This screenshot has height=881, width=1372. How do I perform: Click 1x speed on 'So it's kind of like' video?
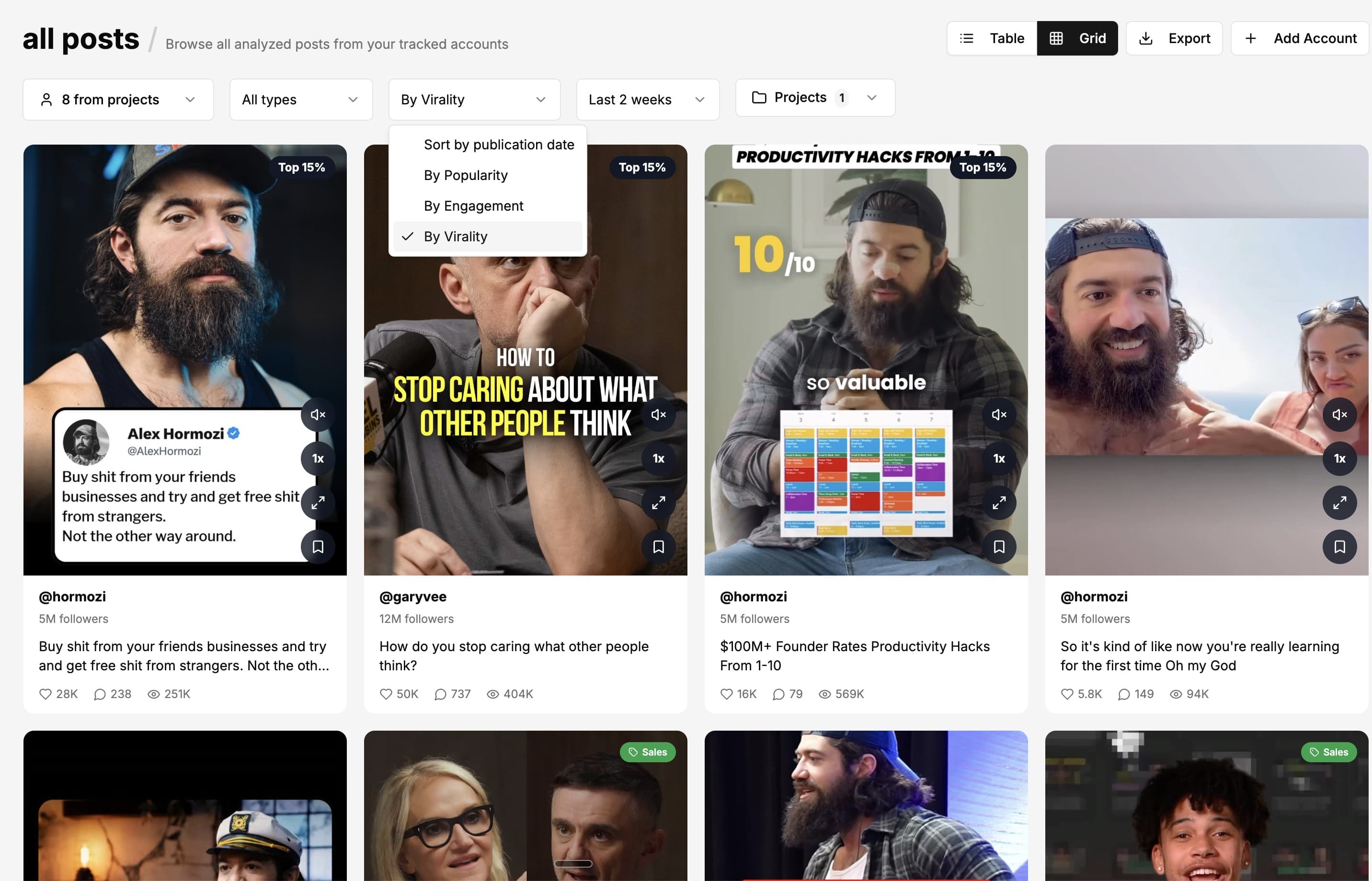tap(1339, 458)
